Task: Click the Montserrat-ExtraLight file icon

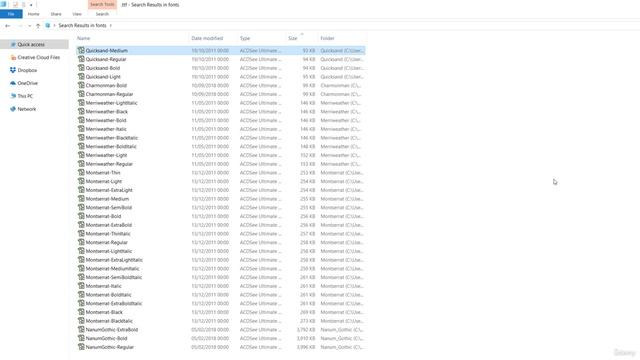Action: click(x=81, y=190)
